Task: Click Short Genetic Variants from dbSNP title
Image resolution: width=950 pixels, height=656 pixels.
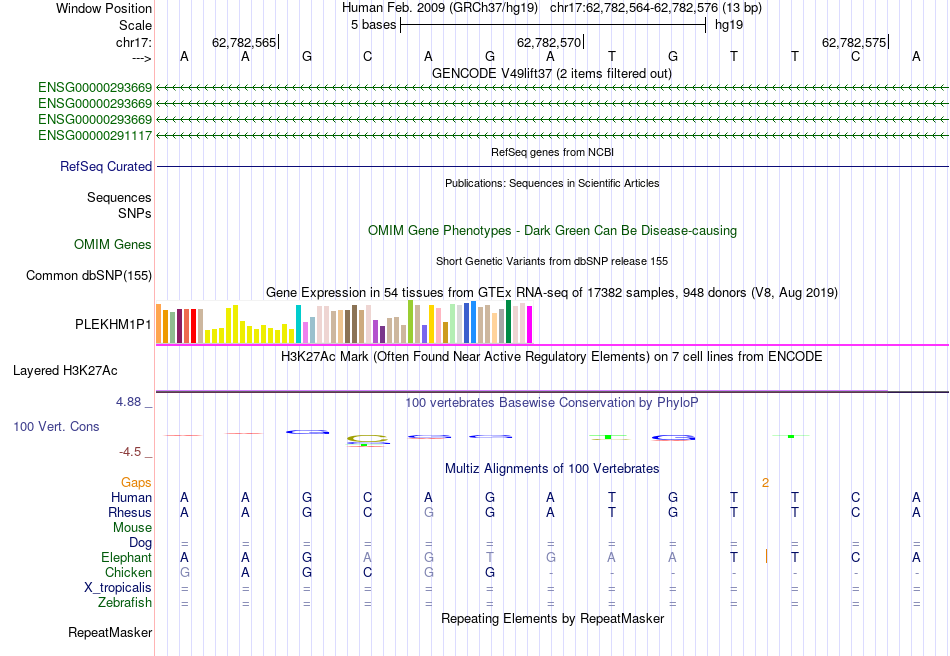Action: [551, 261]
